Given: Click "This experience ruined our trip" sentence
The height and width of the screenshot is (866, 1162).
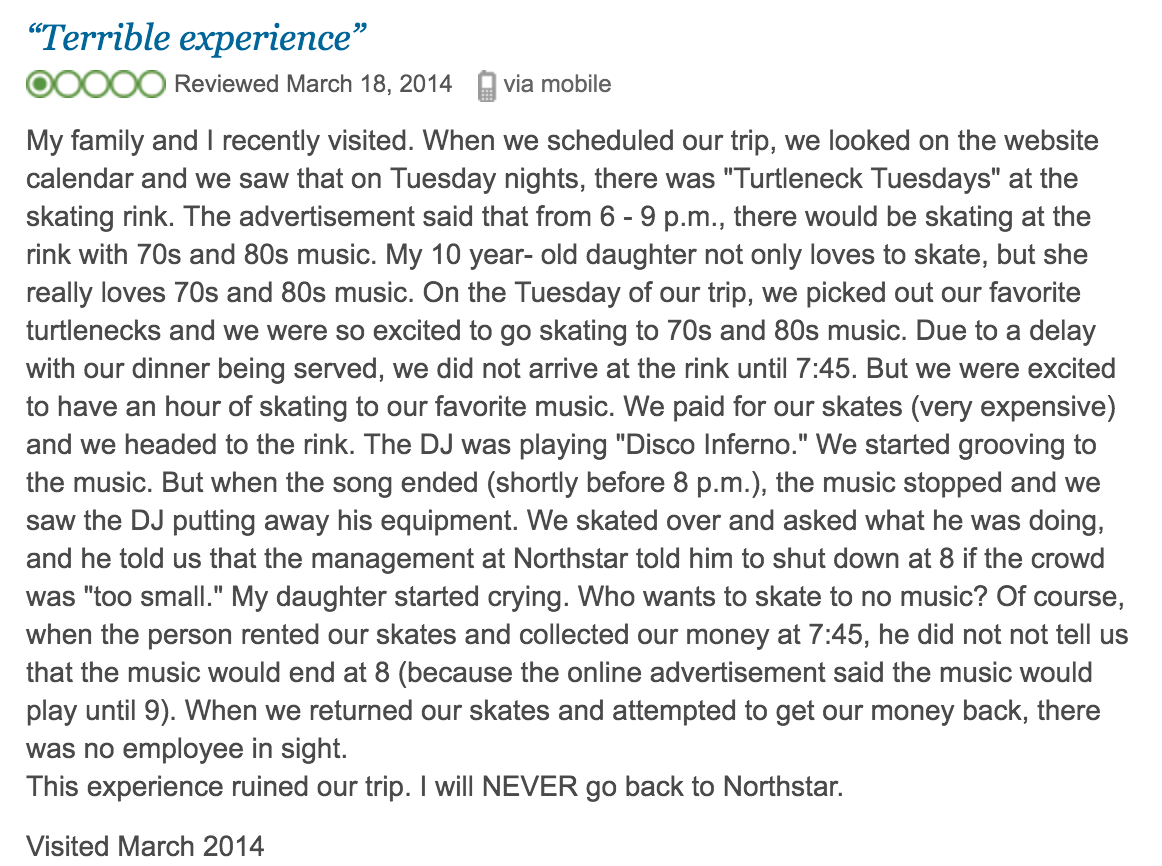Looking at the screenshot, I should click(219, 786).
